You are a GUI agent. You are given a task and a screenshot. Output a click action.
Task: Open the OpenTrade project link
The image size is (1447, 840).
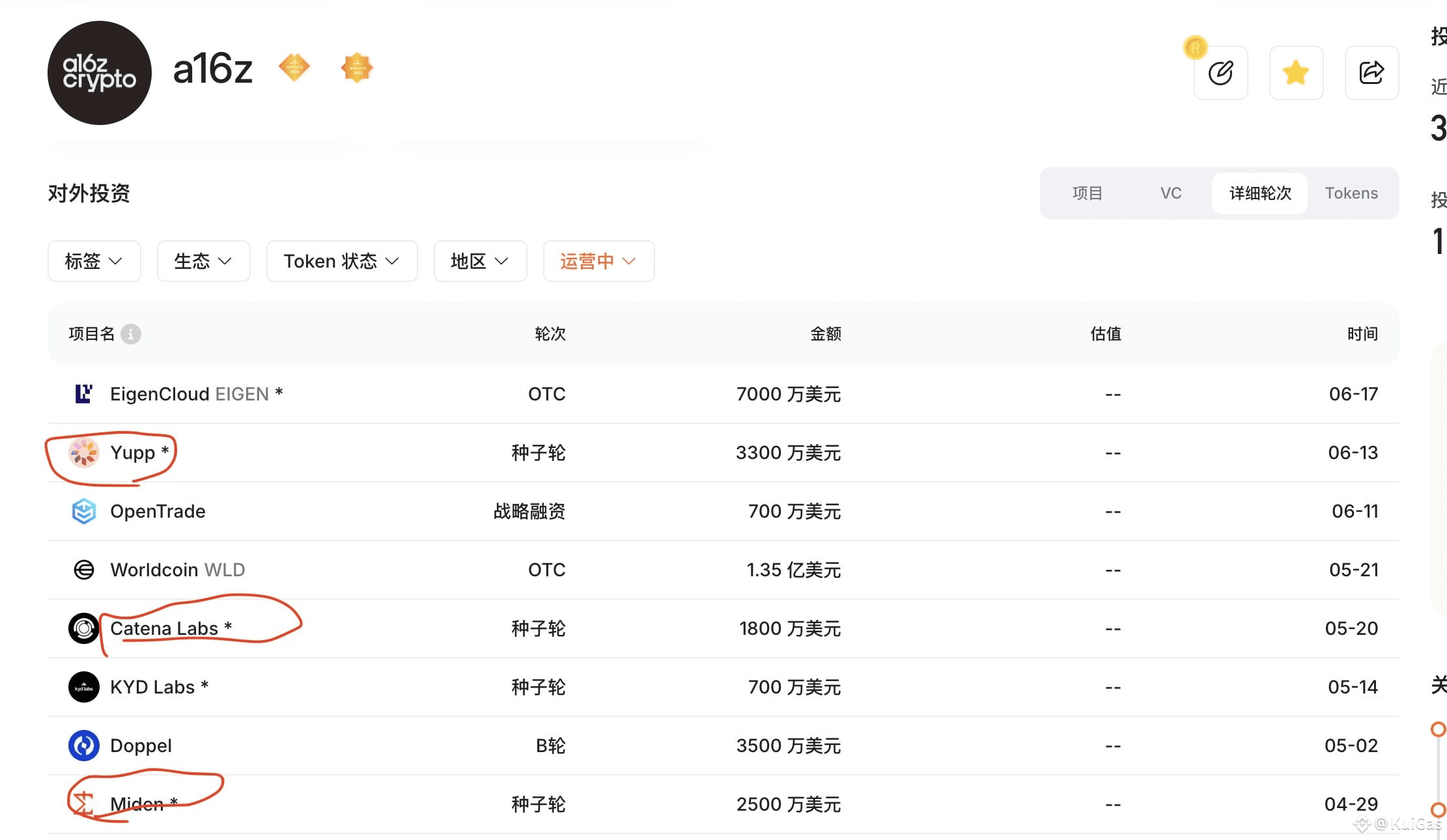(158, 511)
